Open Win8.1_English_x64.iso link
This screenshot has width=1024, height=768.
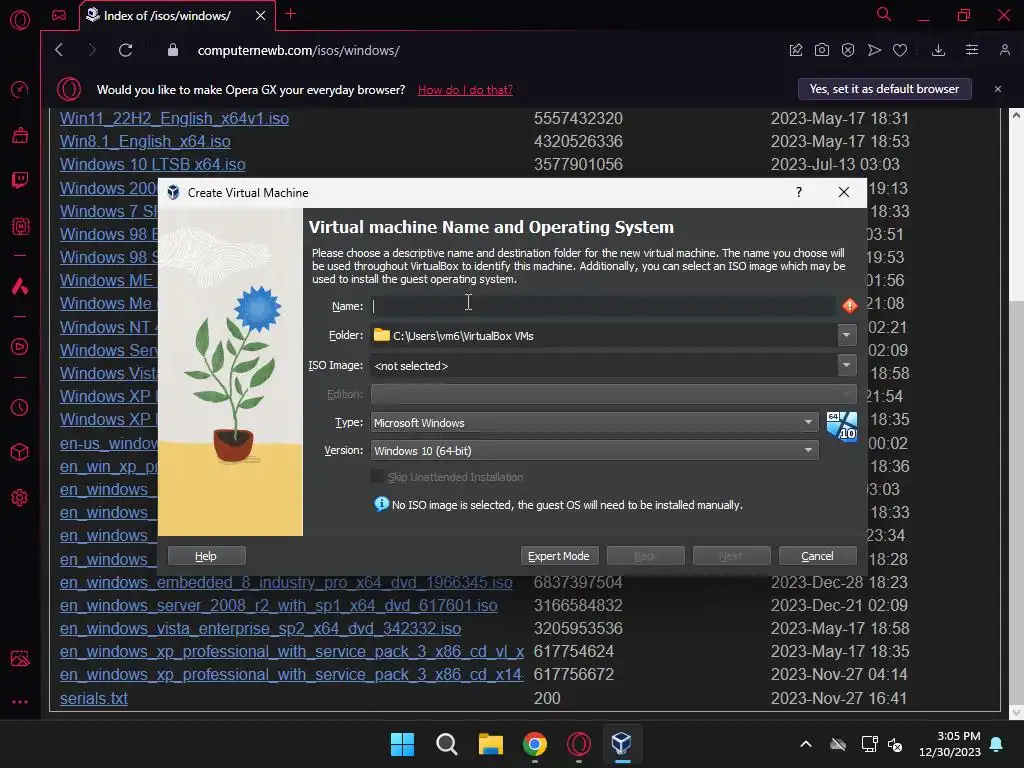(145, 141)
